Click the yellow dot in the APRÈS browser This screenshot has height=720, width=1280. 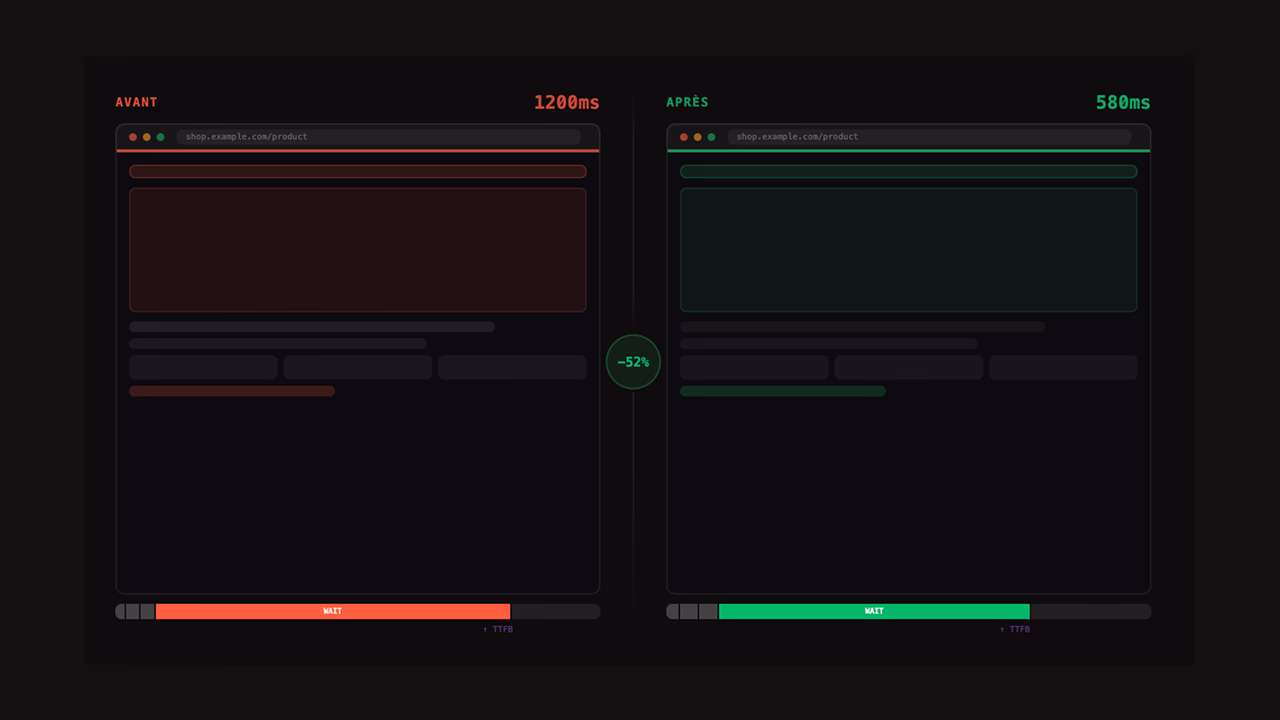pyautogui.click(x=698, y=137)
